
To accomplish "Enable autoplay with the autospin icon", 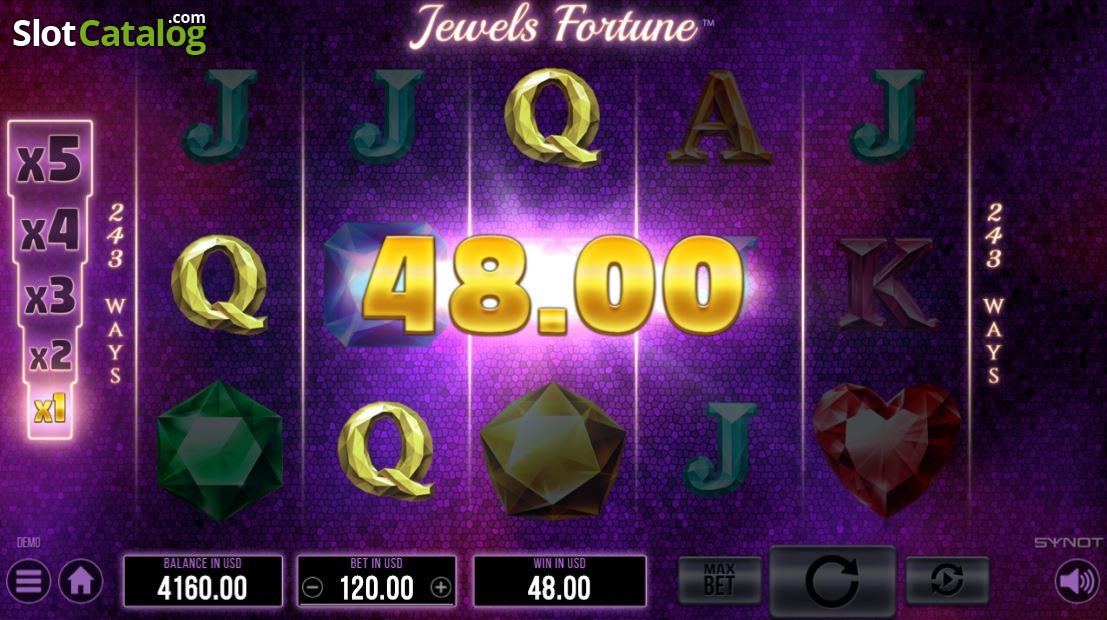I will [947, 580].
